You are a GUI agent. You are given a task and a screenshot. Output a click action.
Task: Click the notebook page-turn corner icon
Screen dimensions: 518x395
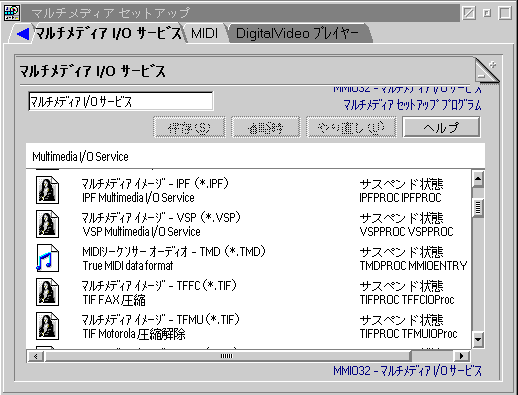click(x=487, y=70)
